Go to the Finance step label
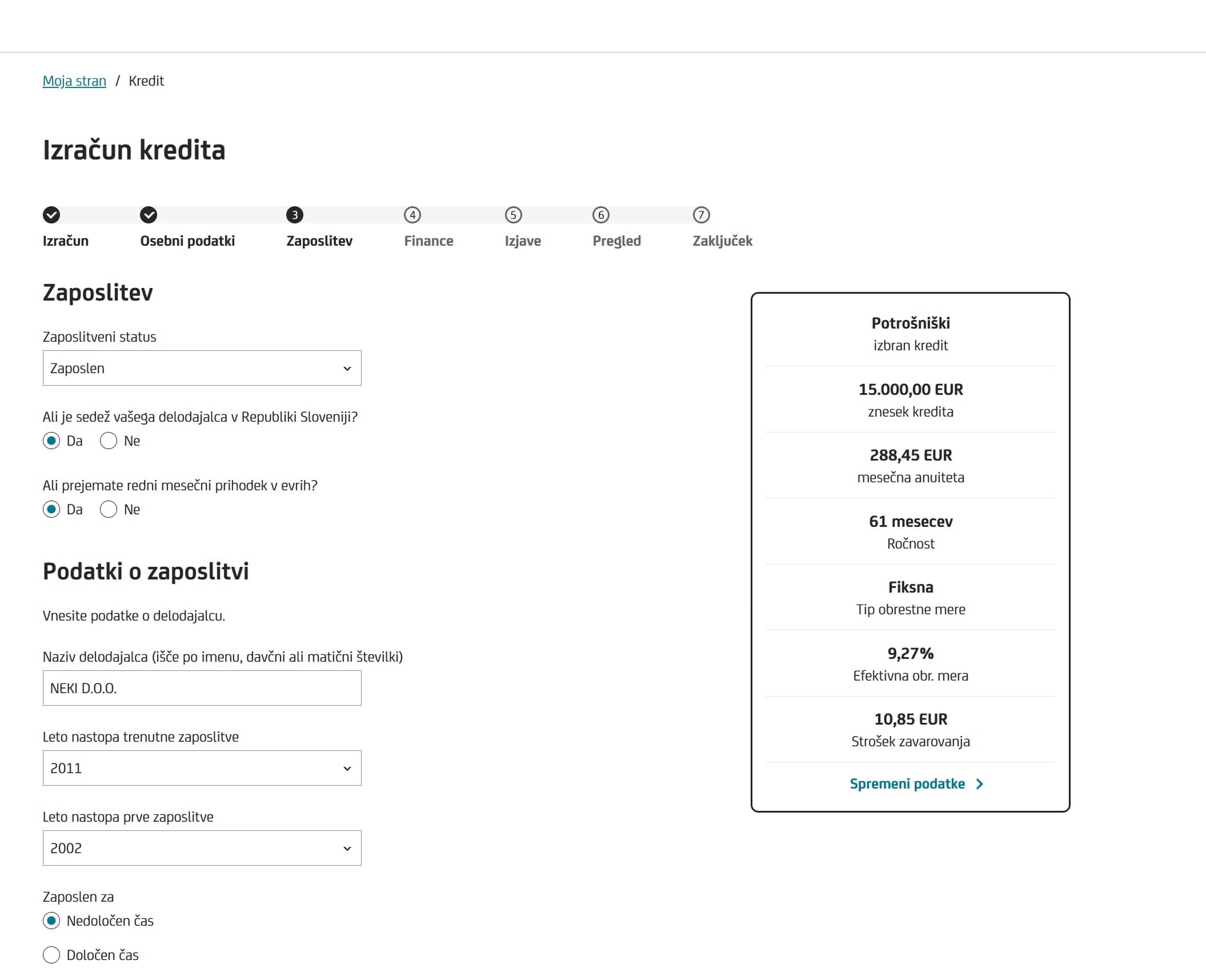This screenshot has height=980, width=1206. point(428,241)
